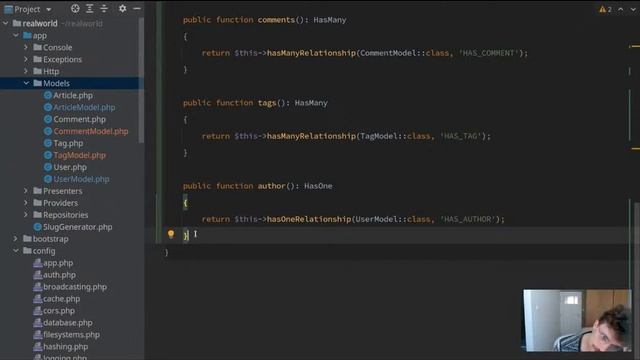Hide the Project tool window
The image size is (640, 360).
137,9
